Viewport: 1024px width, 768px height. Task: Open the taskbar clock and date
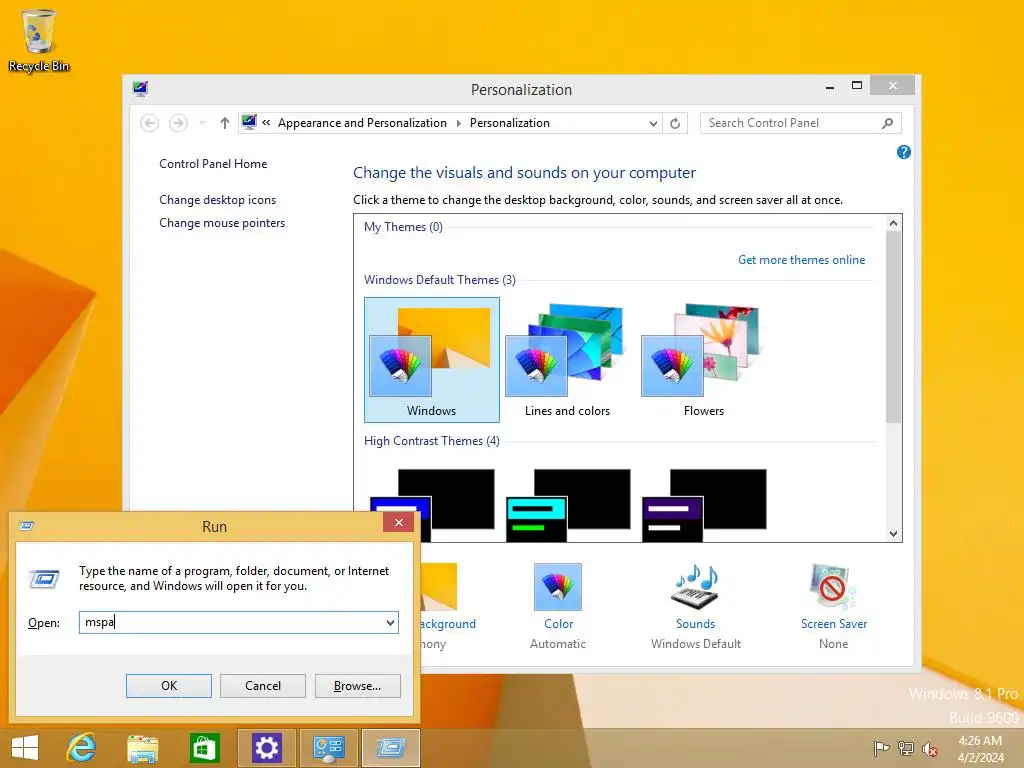(980, 748)
